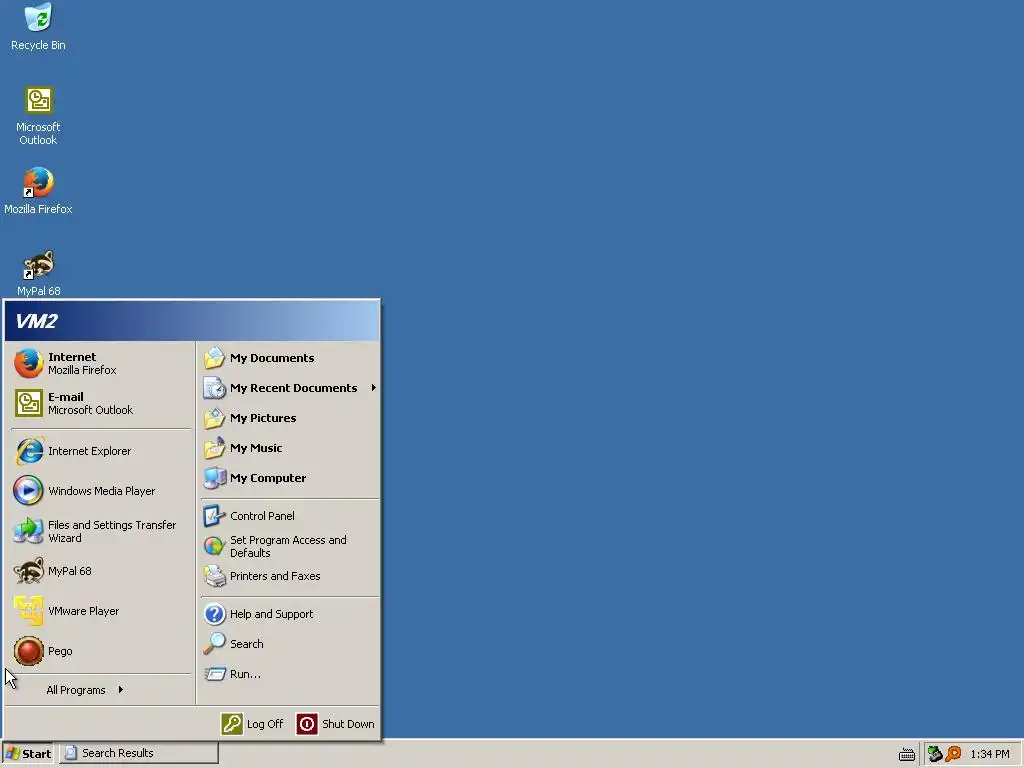Click Shut Down text
Image resolution: width=1024 pixels, height=768 pixels.
[348, 724]
